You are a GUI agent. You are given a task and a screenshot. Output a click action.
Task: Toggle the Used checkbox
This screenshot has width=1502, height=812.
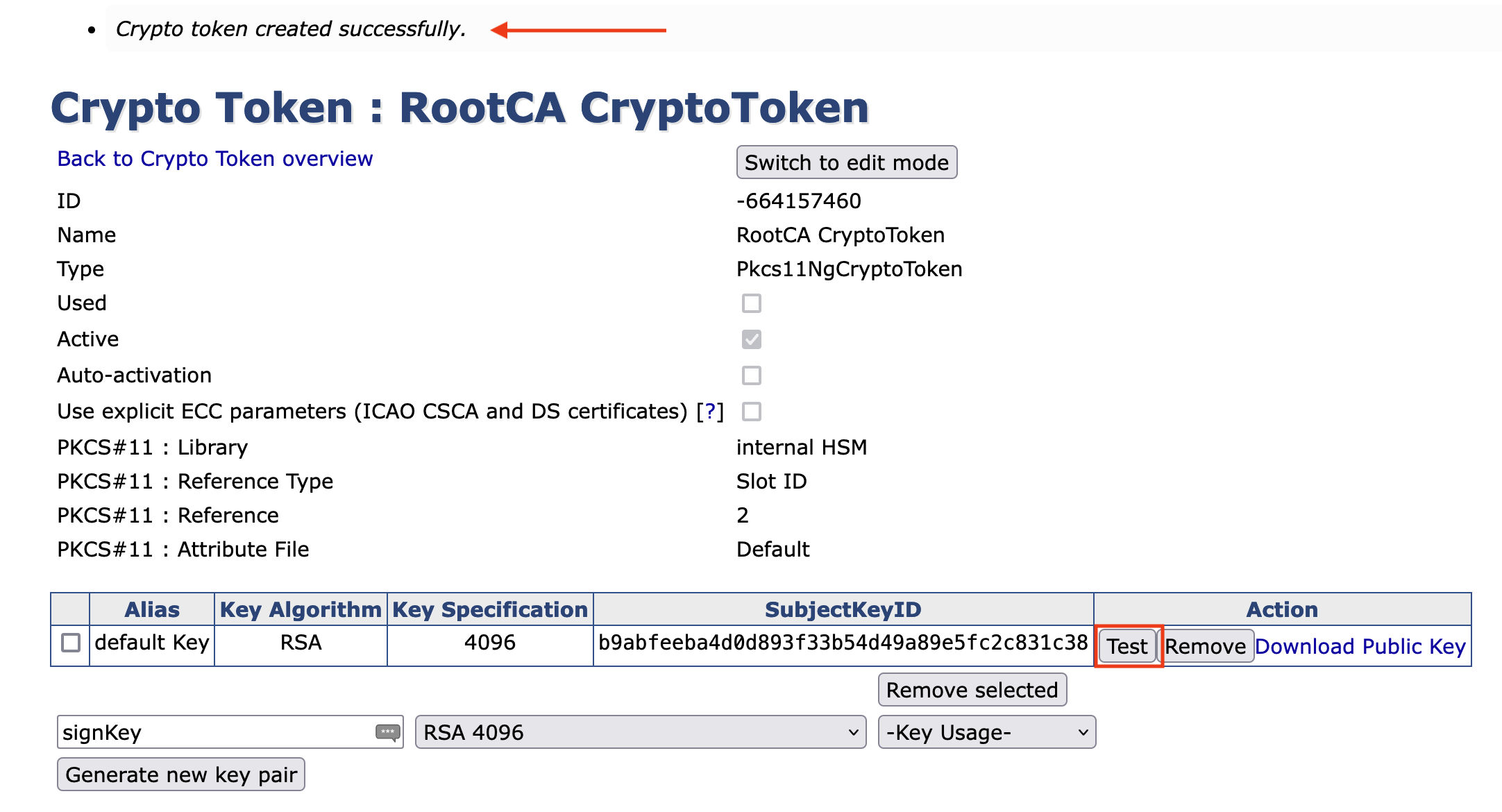pos(751,303)
